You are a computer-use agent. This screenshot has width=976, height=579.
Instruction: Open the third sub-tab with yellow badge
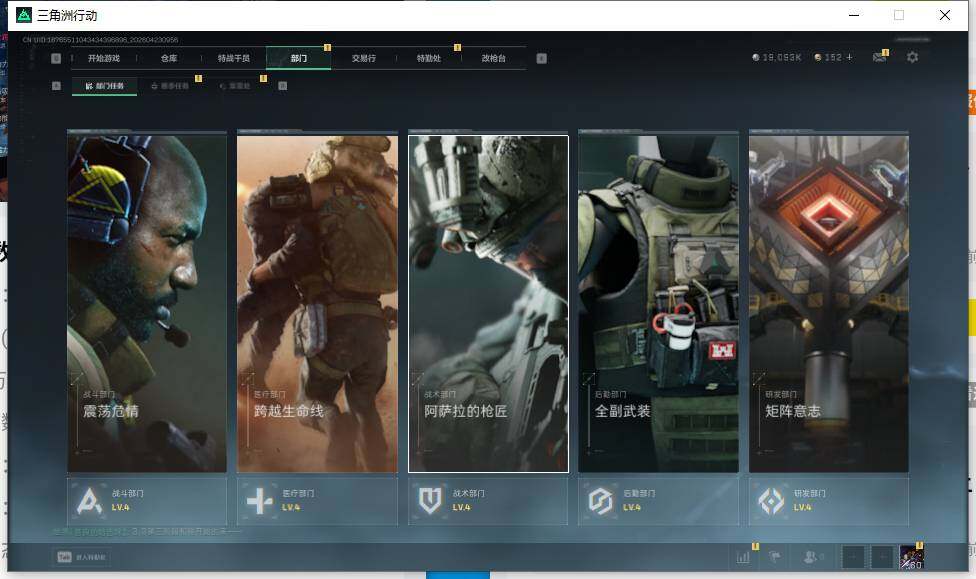[x=235, y=86]
